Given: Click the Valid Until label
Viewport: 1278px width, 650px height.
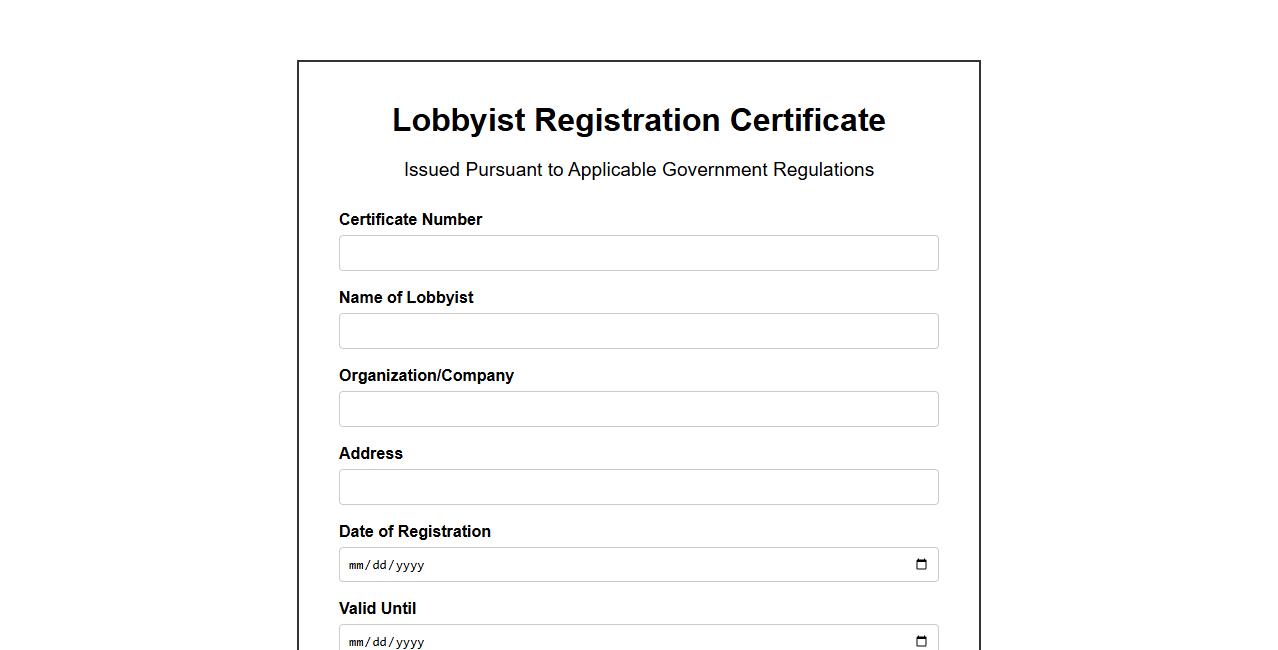Looking at the screenshot, I should [x=377, y=608].
